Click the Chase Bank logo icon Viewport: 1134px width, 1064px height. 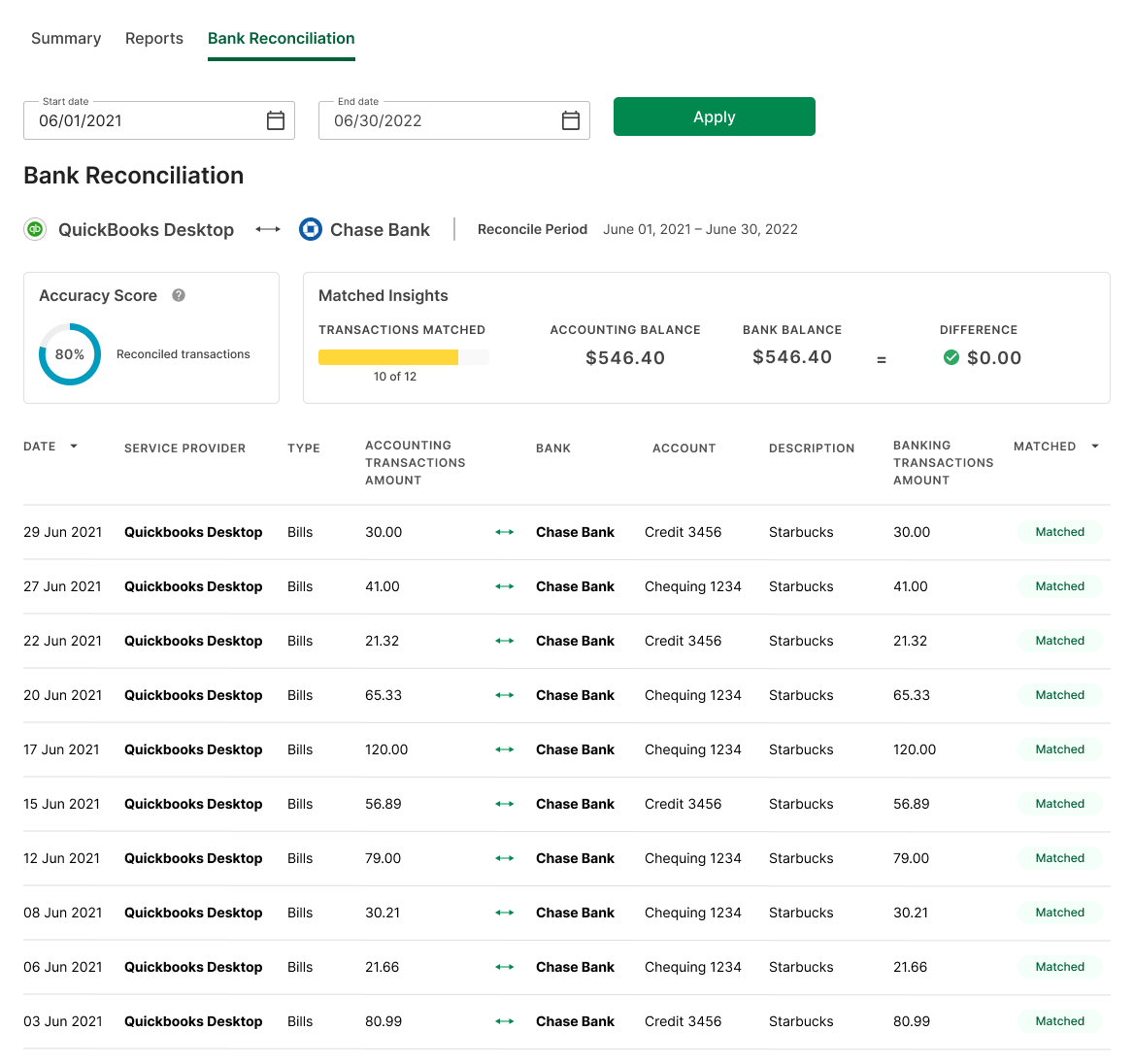click(311, 229)
